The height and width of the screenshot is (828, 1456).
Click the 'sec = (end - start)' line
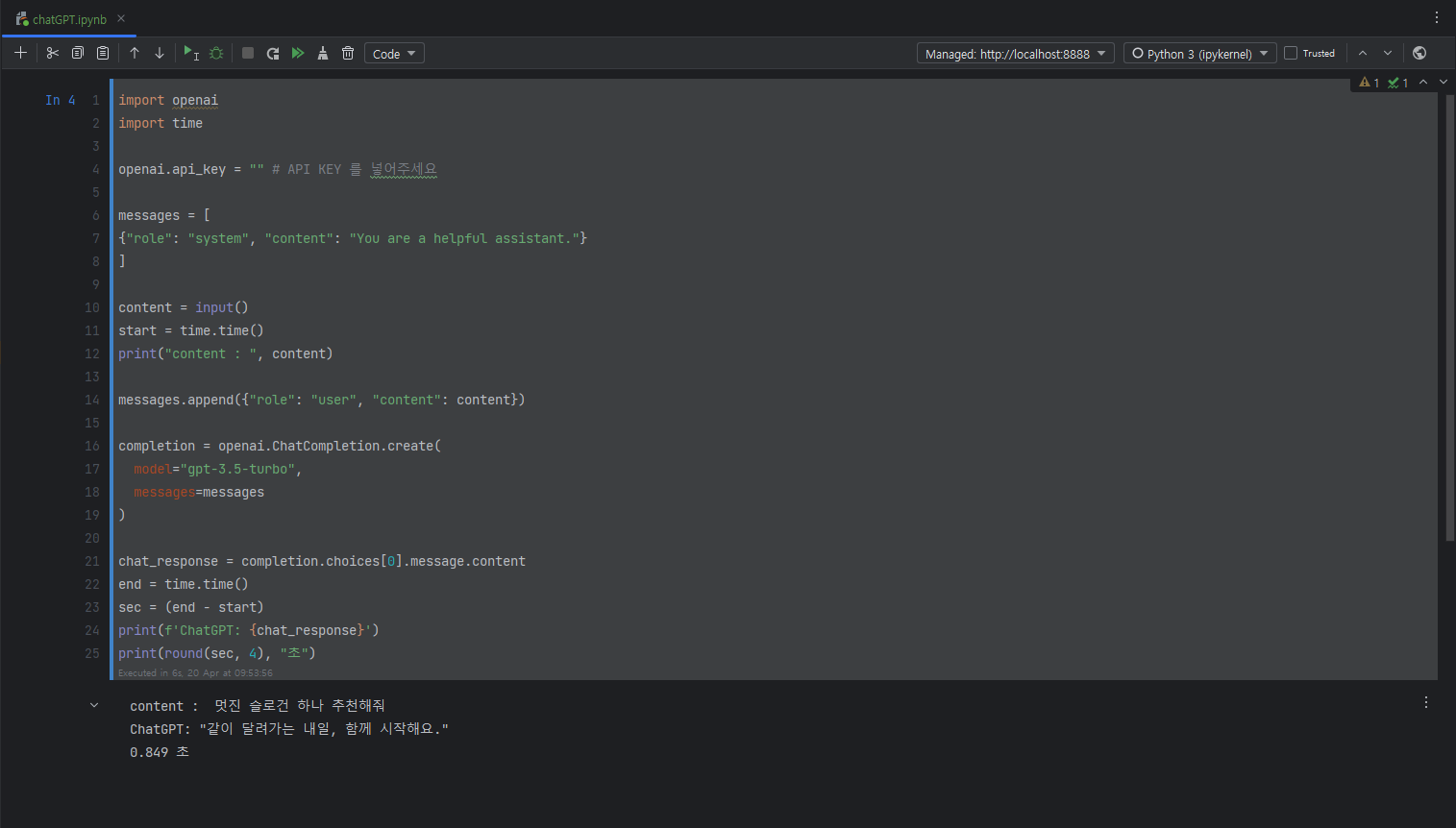(x=191, y=607)
